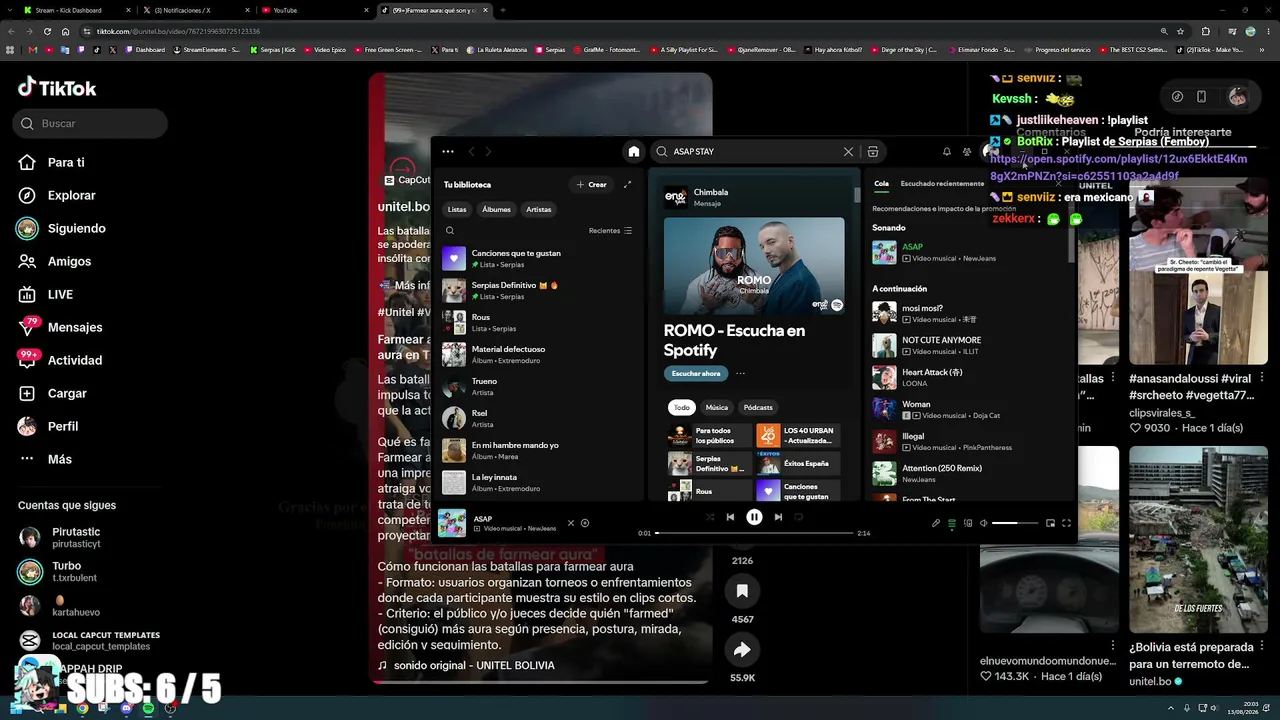The width and height of the screenshot is (1280, 720).
Task: Select the Pódcasts filter chip
Action: (x=758, y=408)
